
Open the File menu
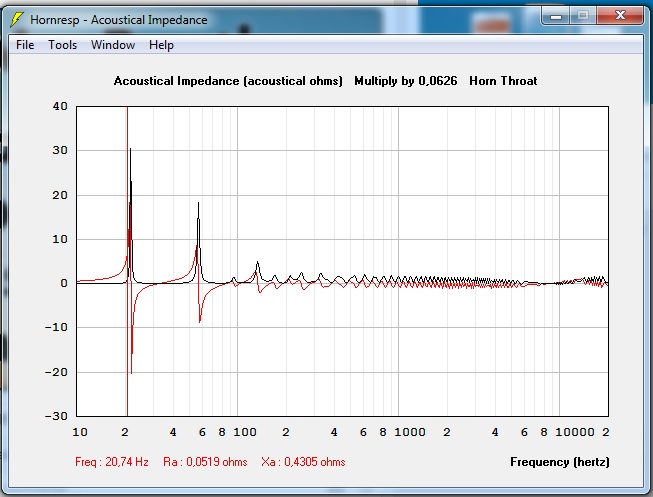(x=25, y=45)
